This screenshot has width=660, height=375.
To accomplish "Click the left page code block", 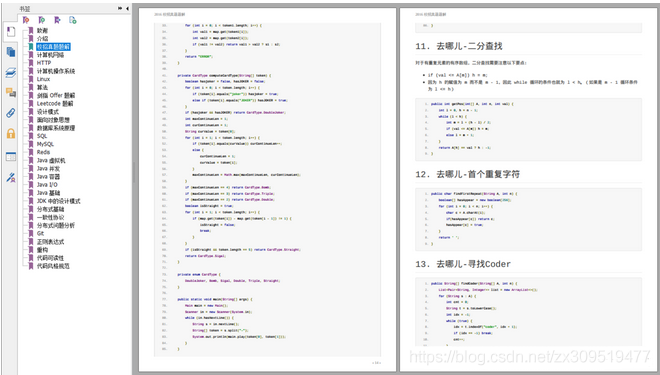I will pyautogui.click(x=267, y=189).
